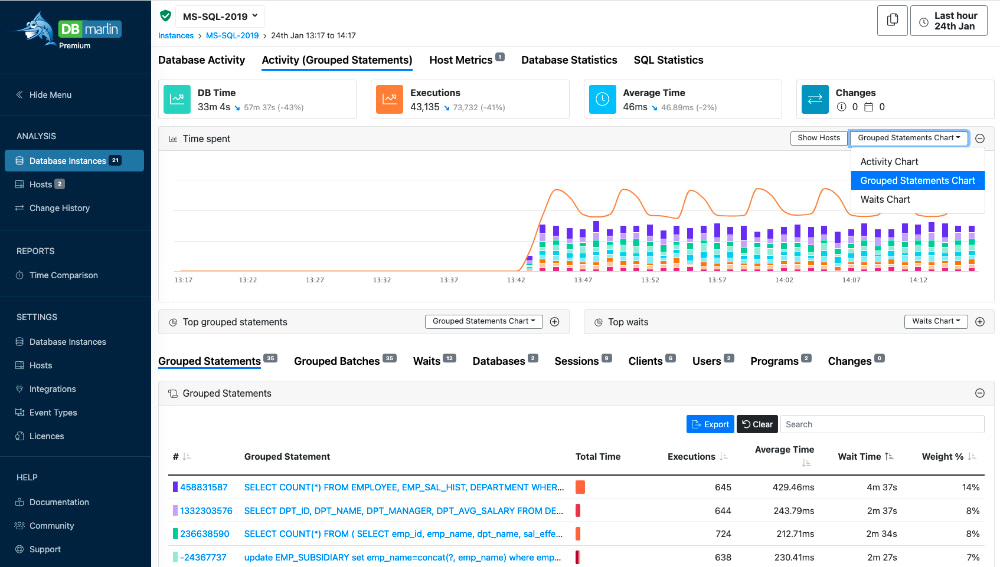This screenshot has height=567, width=1000.
Task: Open Documentation help link
Action: pyautogui.click(x=52, y=502)
